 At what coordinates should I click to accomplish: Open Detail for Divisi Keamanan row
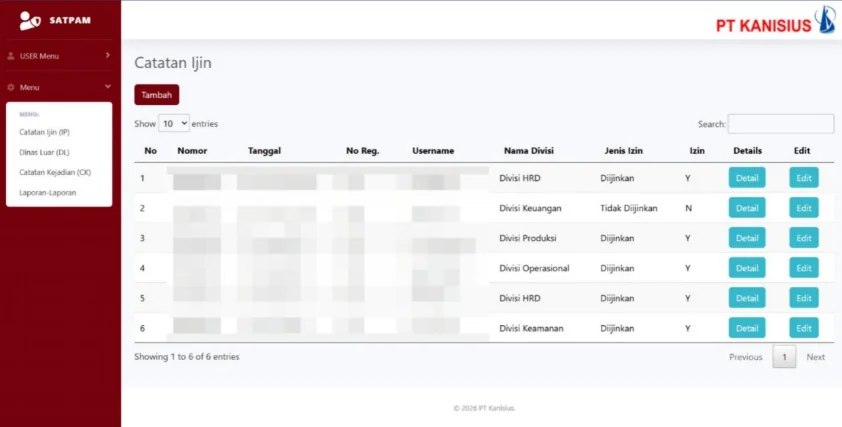[747, 328]
